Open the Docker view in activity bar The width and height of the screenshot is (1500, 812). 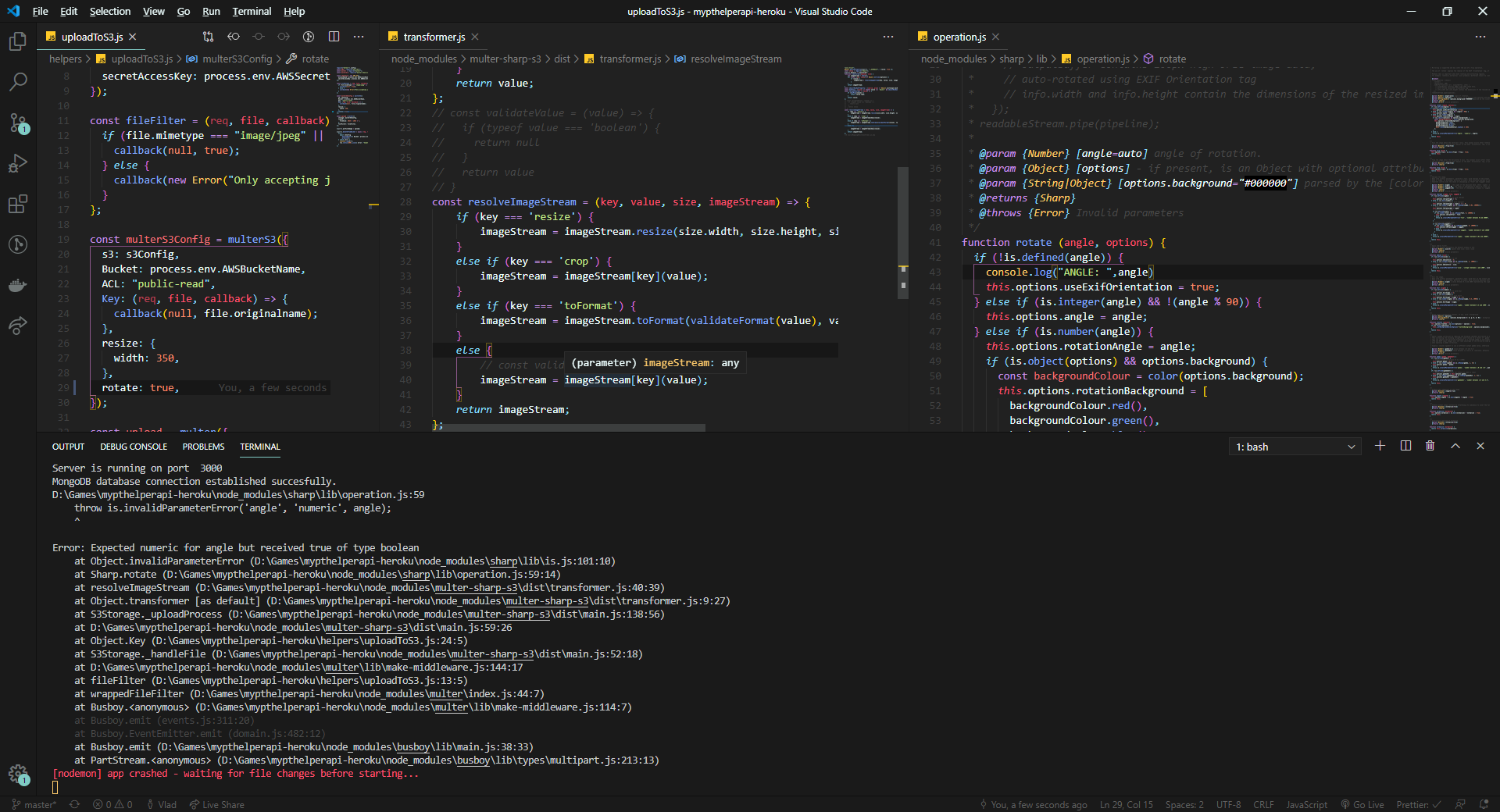pyautogui.click(x=18, y=285)
